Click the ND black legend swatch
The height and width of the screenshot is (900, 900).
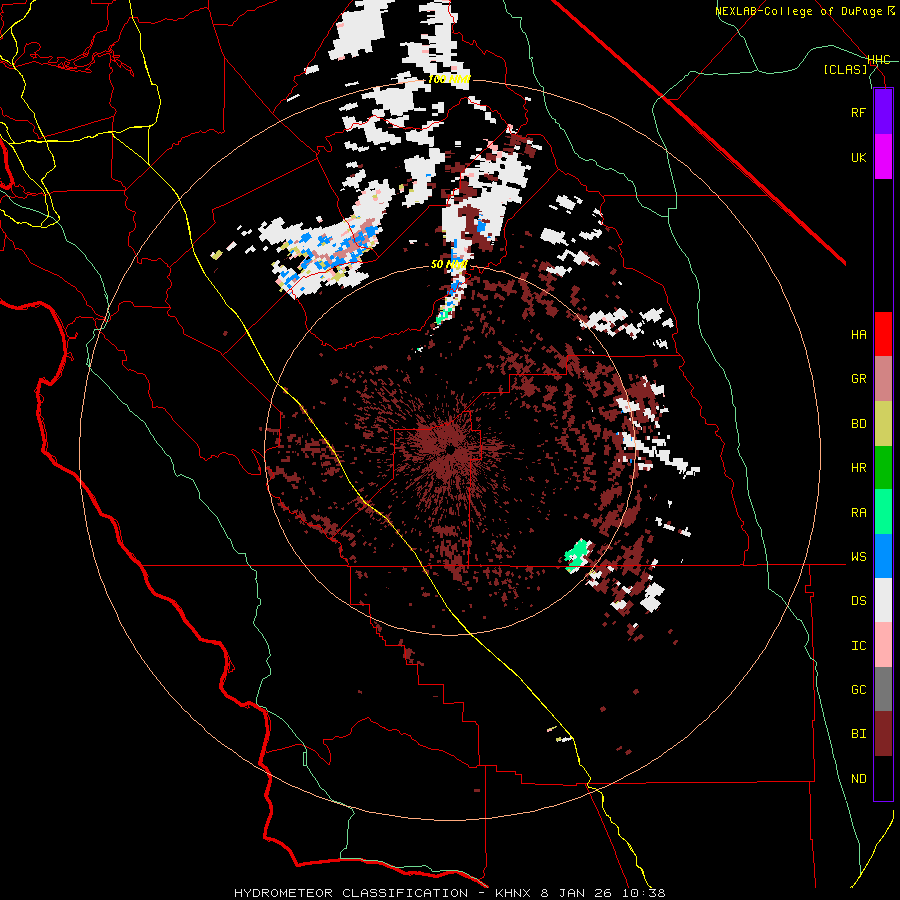coord(883,778)
